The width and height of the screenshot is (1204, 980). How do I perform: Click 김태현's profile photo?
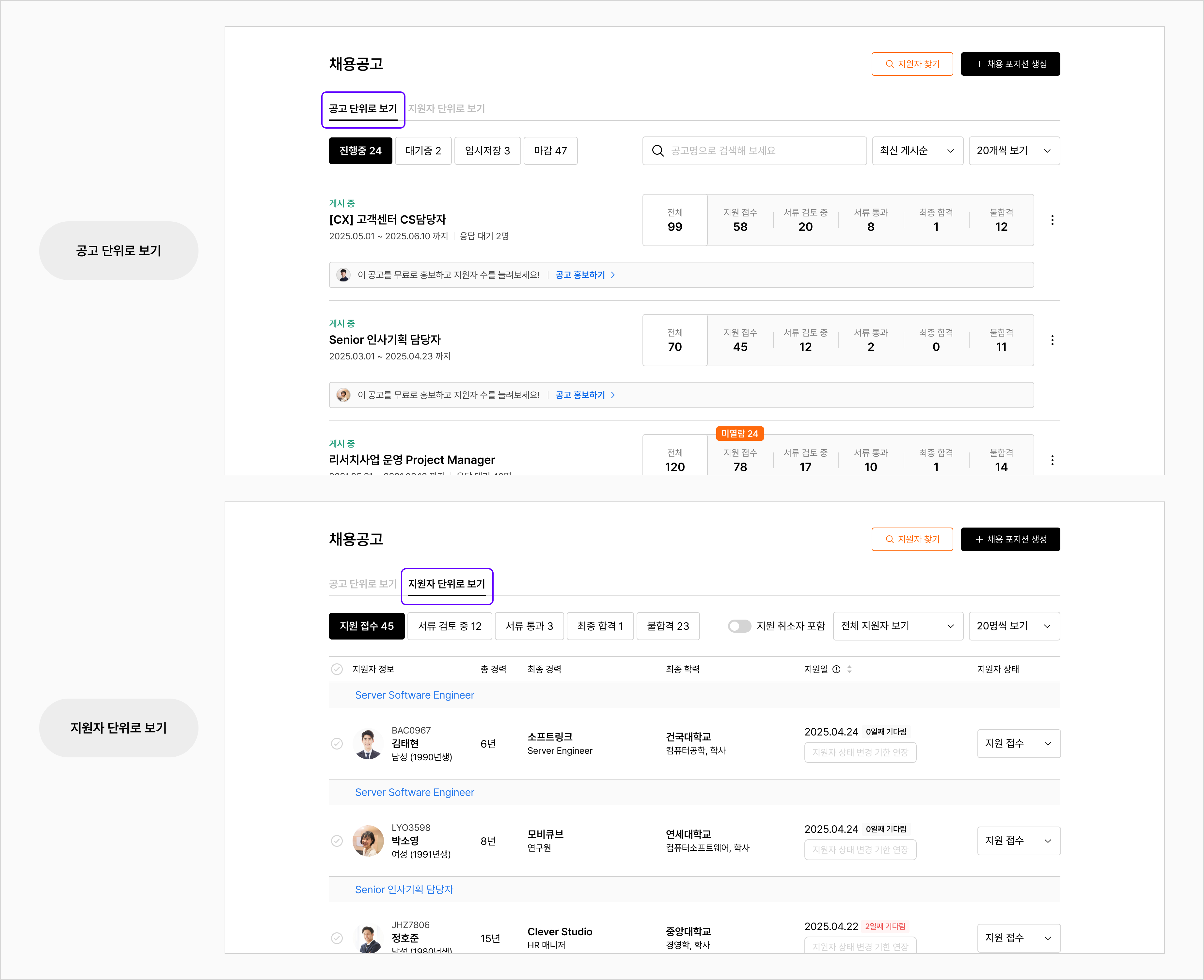tap(368, 743)
